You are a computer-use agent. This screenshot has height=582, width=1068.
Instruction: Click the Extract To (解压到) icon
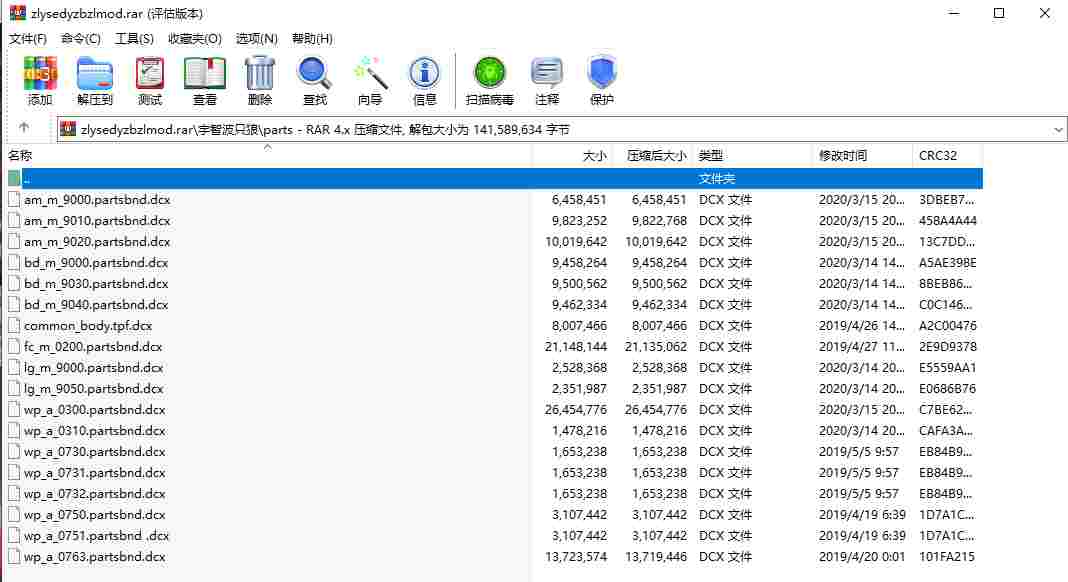[x=95, y=74]
